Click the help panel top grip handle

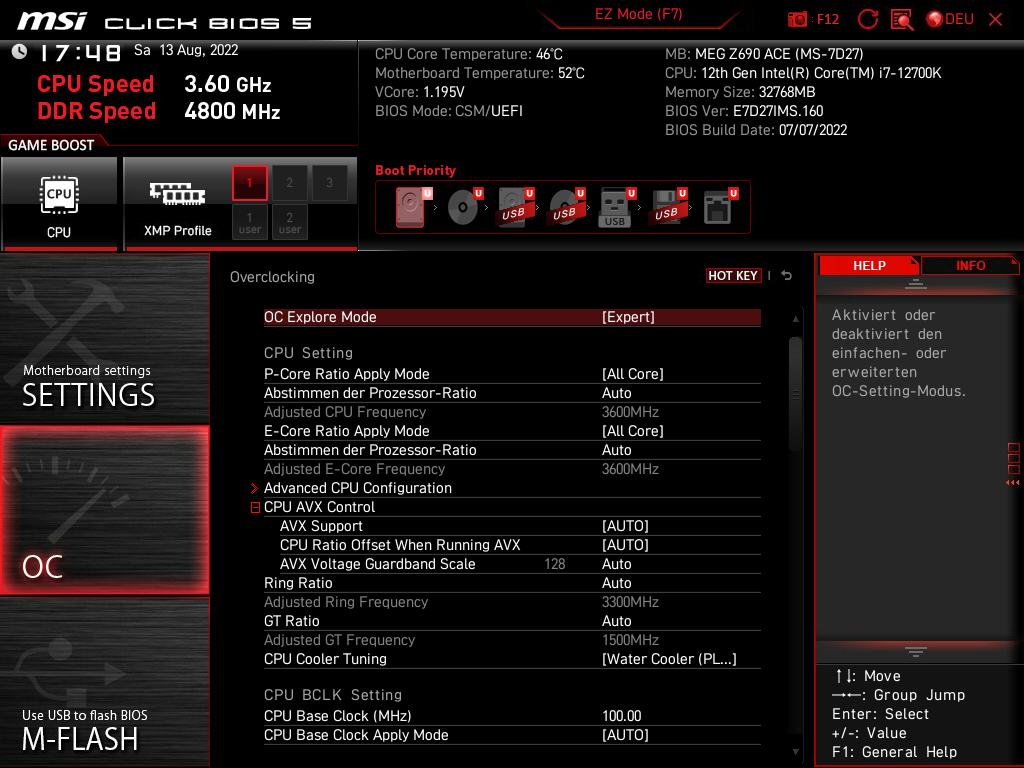(x=916, y=284)
